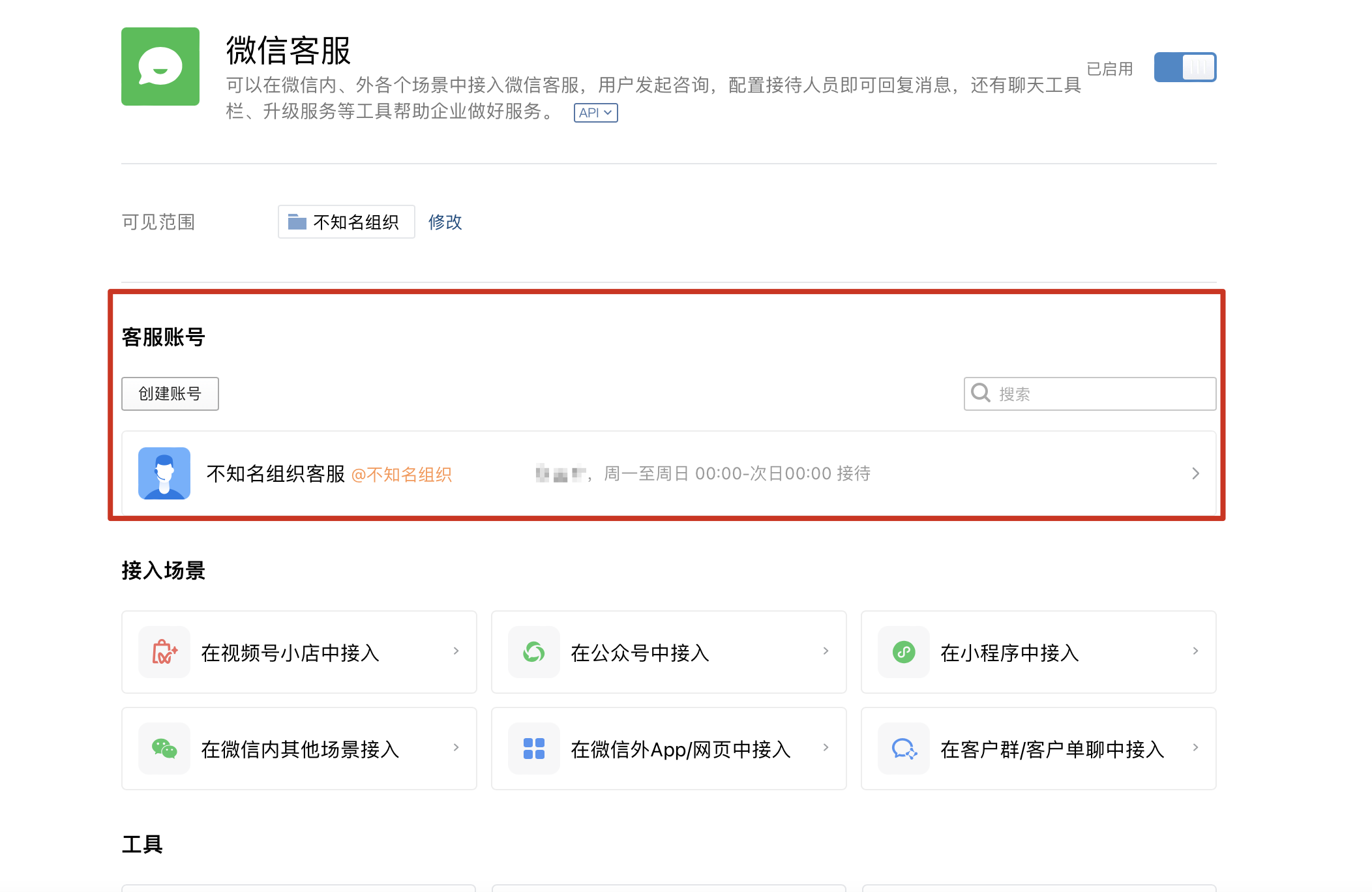The height and width of the screenshot is (892, 1372).
Task: Open 在小程序中接入 scenario
Action: (1039, 652)
